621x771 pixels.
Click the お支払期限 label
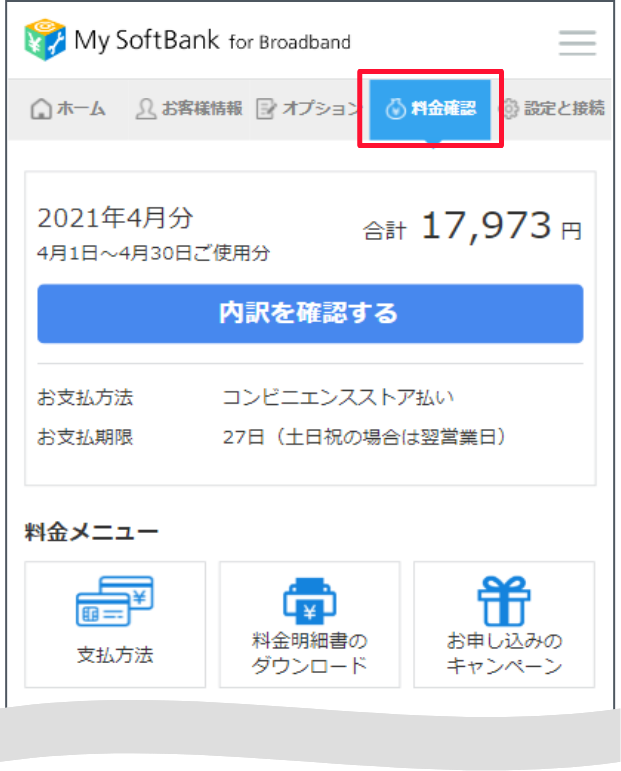click(x=85, y=437)
